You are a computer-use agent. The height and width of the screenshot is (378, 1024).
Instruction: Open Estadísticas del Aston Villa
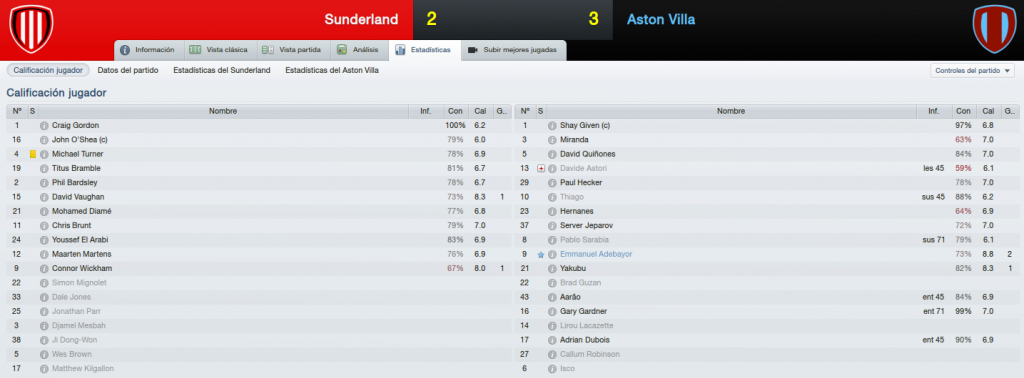pyautogui.click(x=332, y=70)
